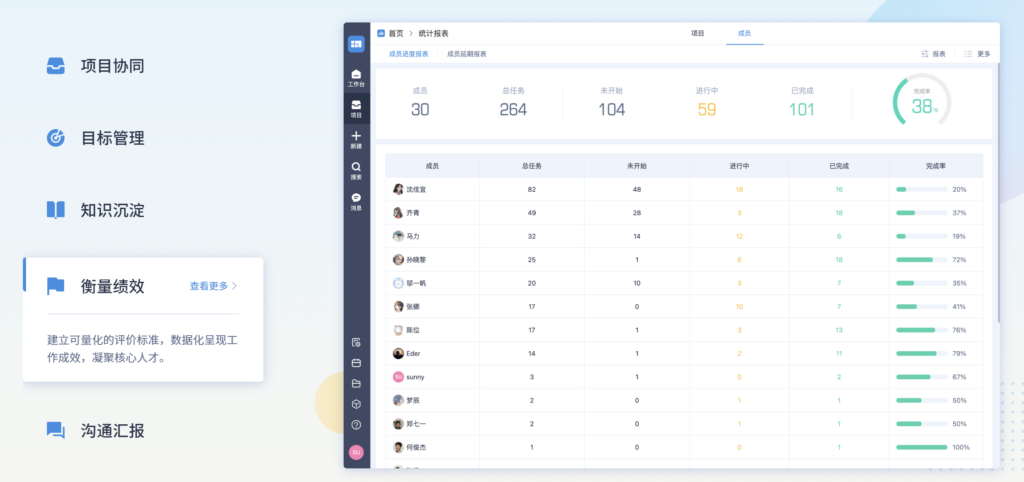Click the app logo atop sidebar
Viewport: 1024px width, 482px height.
[356, 44]
